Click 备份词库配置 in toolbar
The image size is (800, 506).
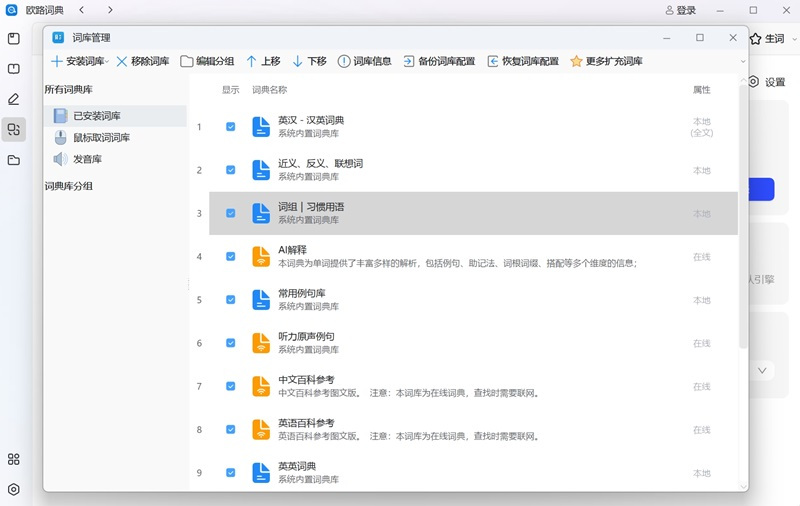coord(439,61)
